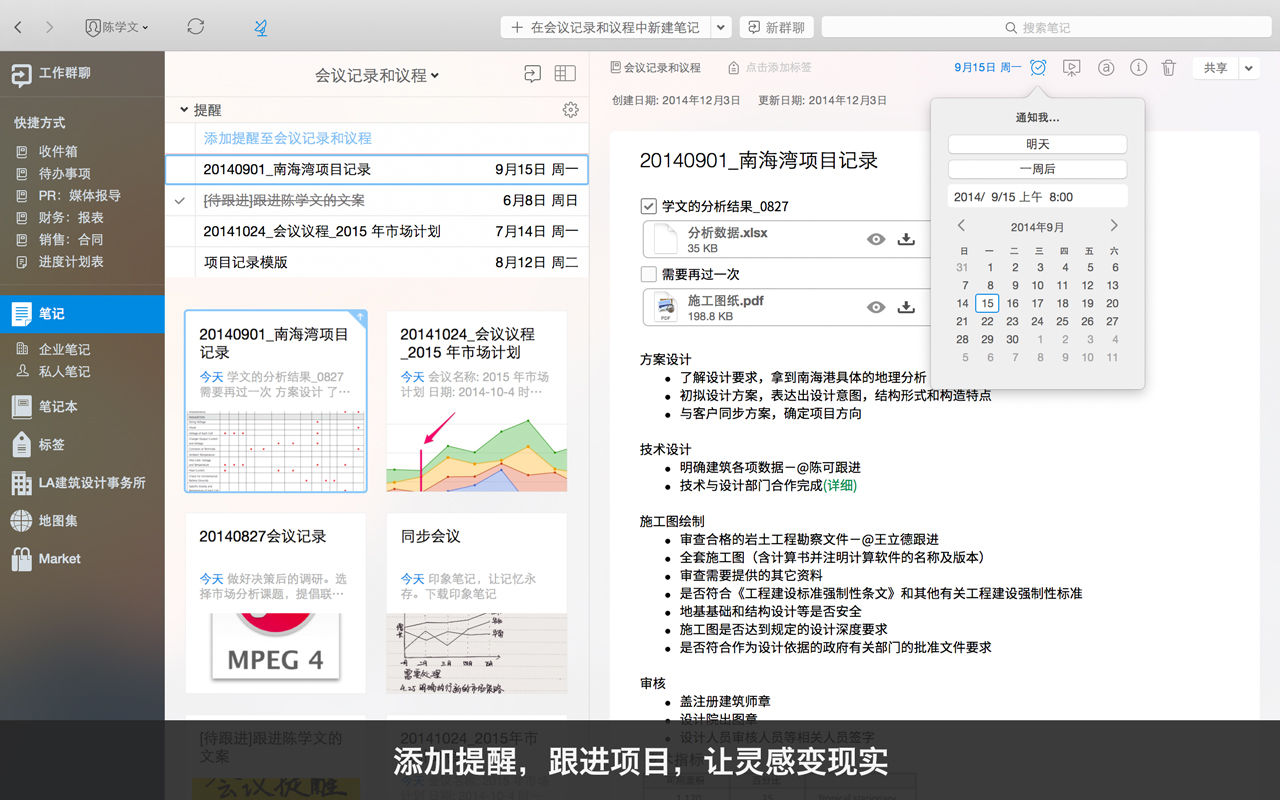This screenshot has height=800, width=1280.
Task: Go to next month in calendar
Action: coord(1113,226)
